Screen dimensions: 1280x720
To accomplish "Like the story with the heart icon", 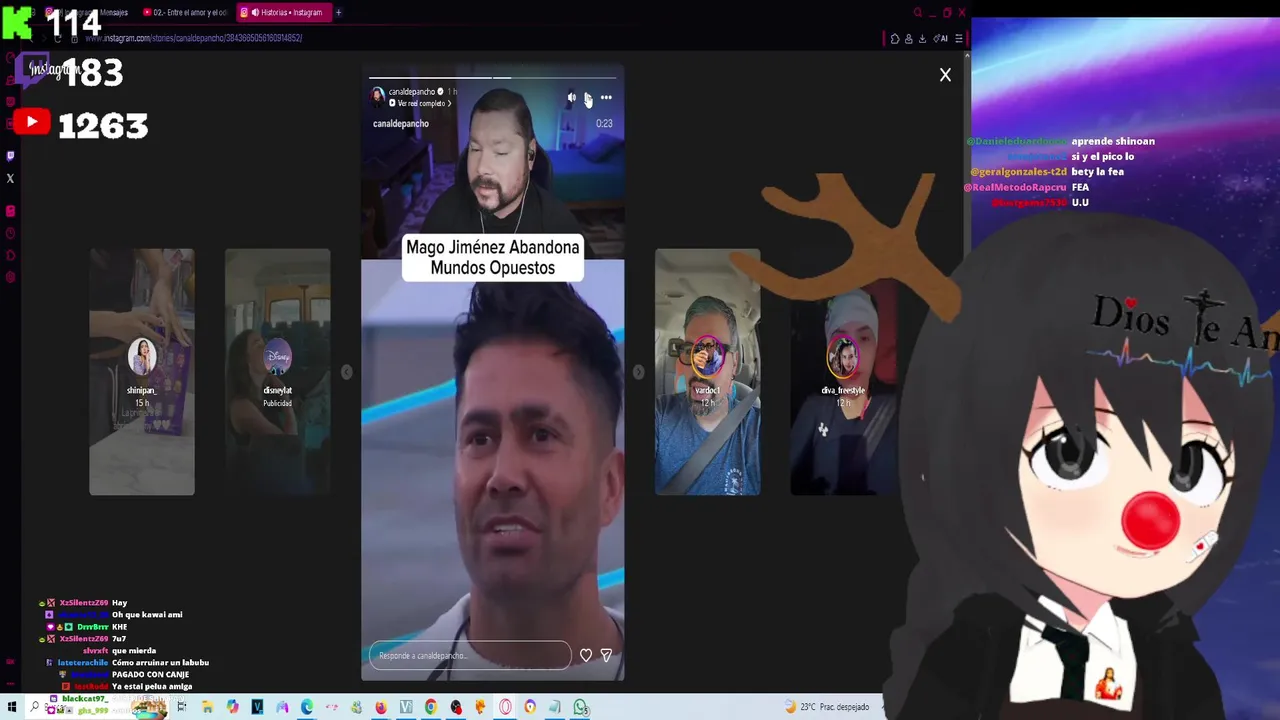I will [x=586, y=655].
